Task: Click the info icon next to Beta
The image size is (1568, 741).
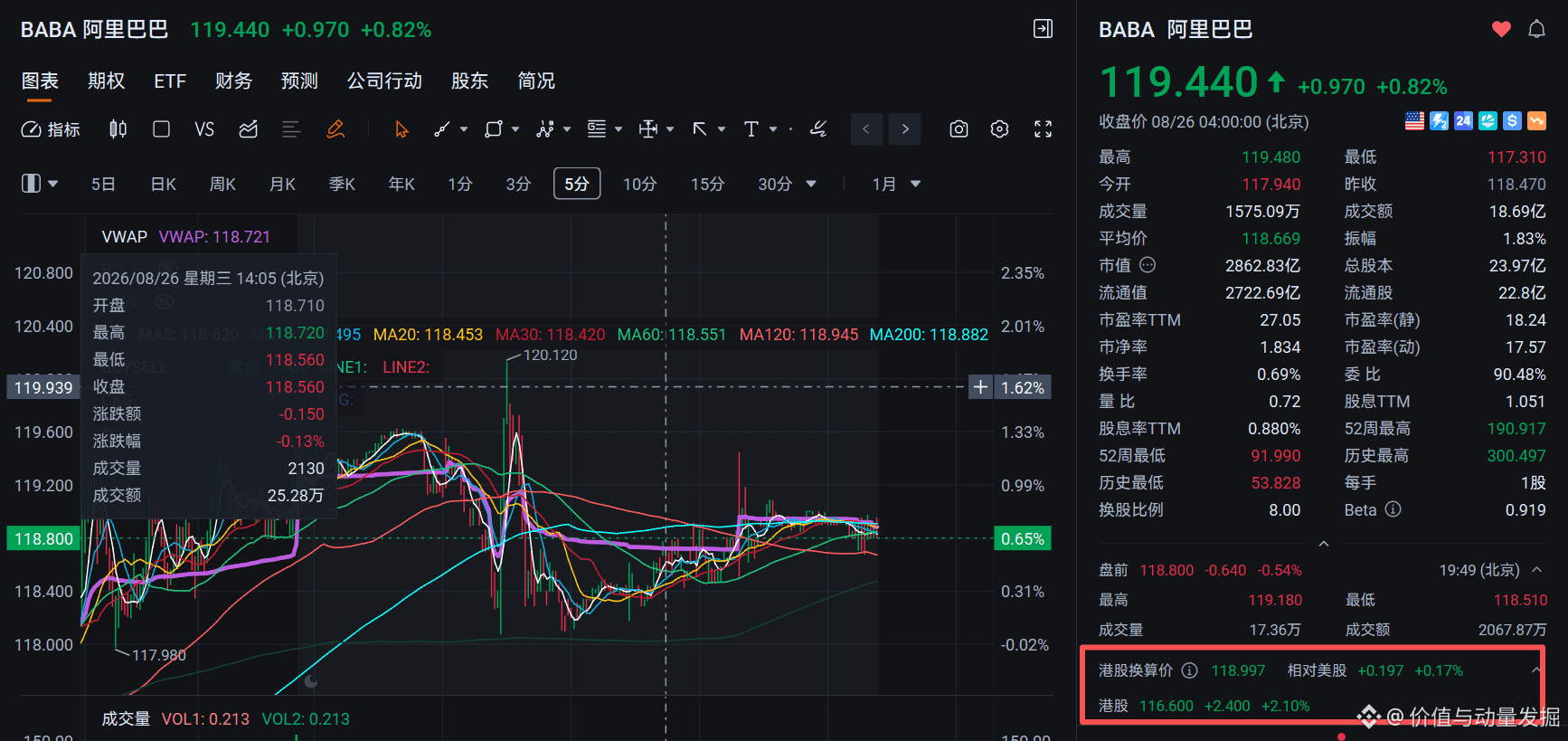Action: tap(1393, 509)
